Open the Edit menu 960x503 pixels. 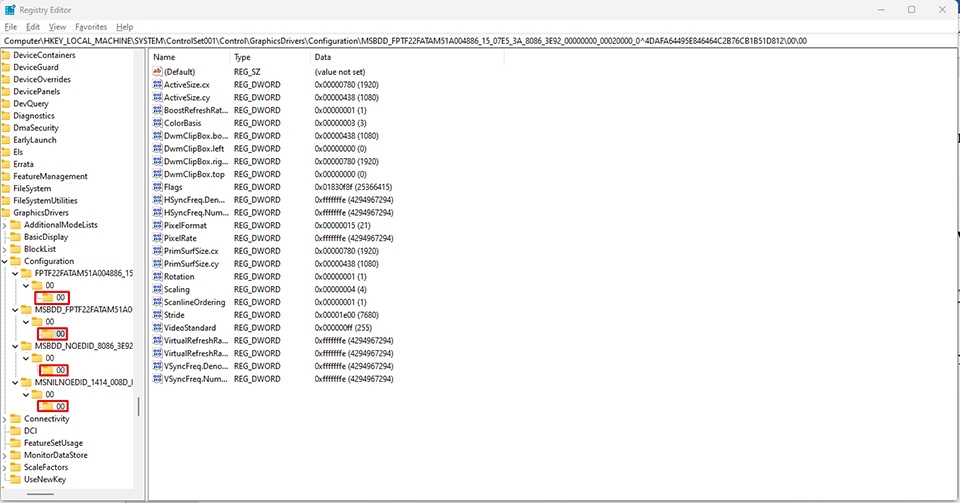32,27
